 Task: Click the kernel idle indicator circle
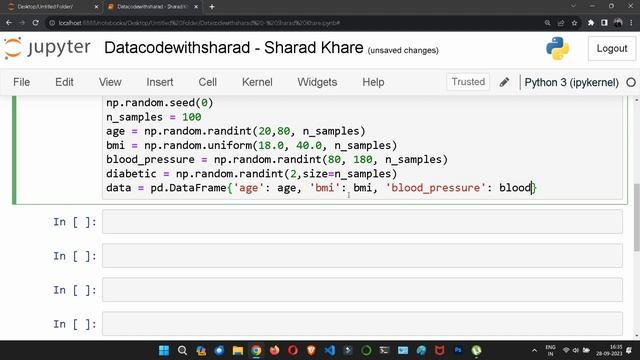(631, 82)
